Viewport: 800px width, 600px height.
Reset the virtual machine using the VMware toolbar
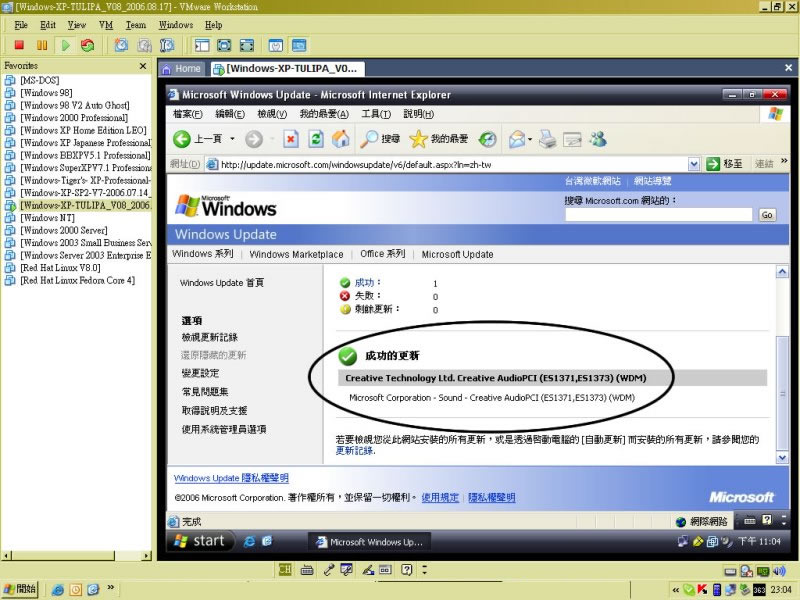(x=88, y=45)
